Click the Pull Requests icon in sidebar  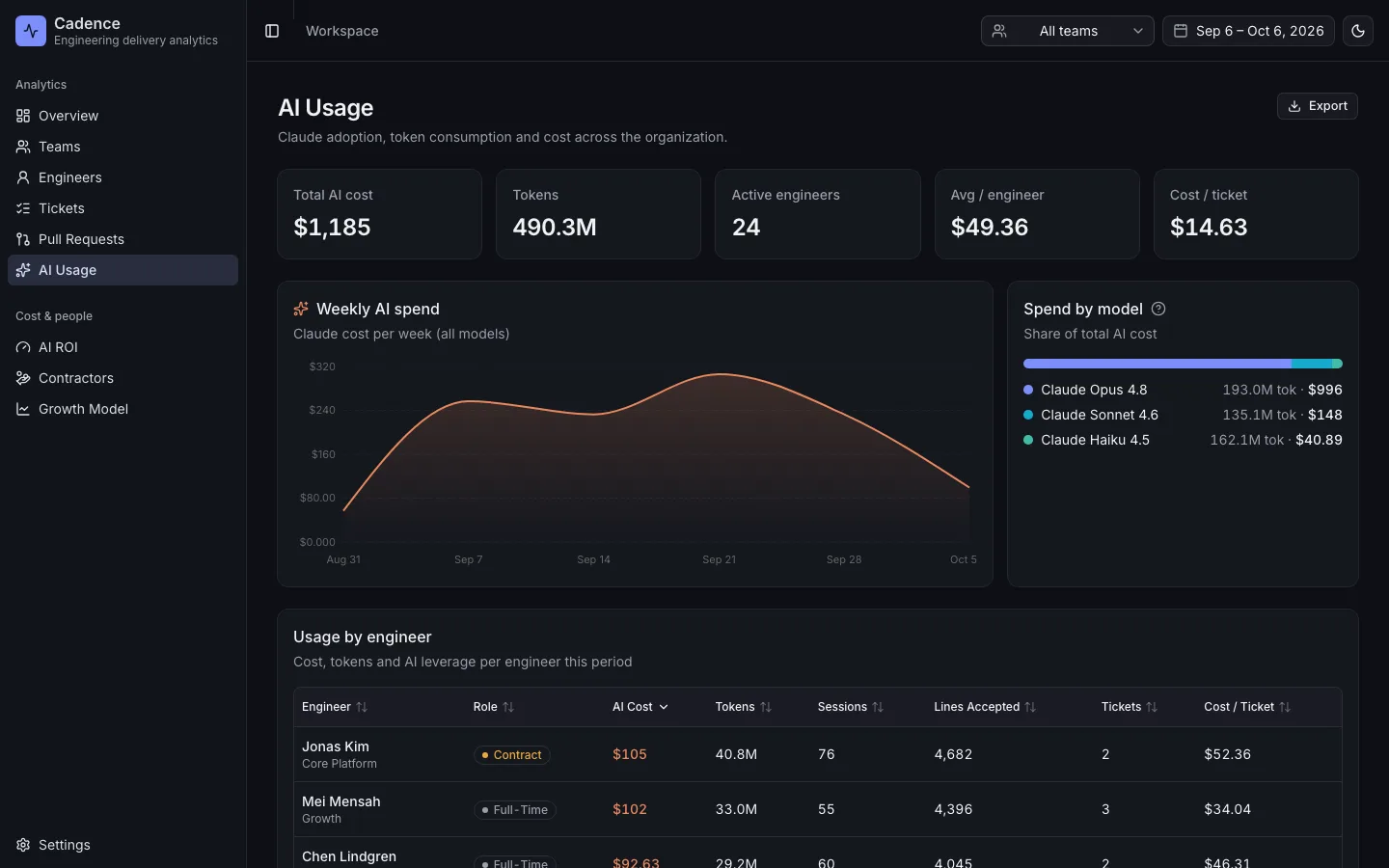pos(23,239)
